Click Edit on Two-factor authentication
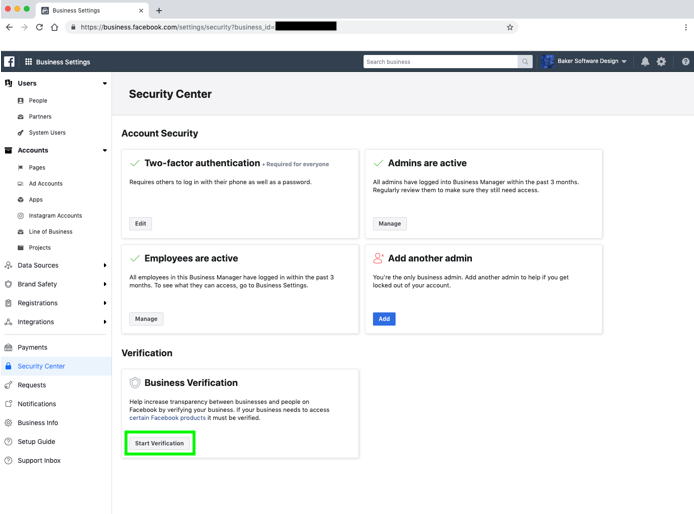The height and width of the screenshot is (514, 694). click(140, 224)
